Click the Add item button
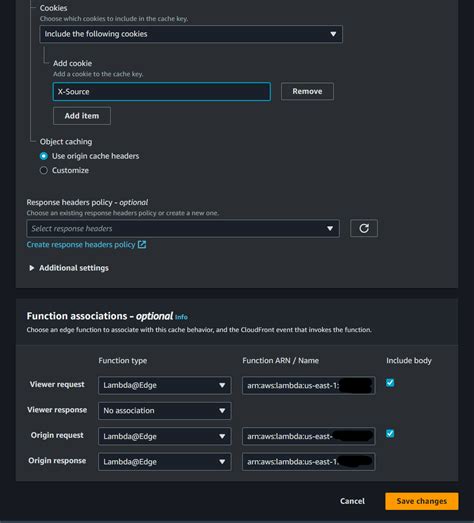The height and width of the screenshot is (523, 474). (82, 116)
